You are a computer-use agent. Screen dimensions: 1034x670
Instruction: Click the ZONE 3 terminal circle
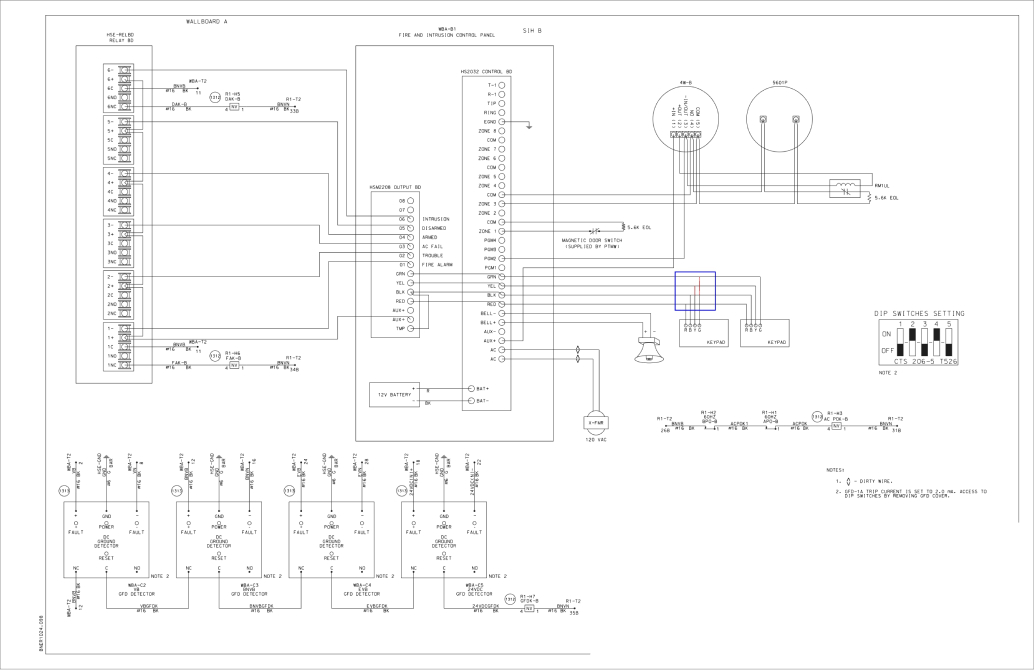pos(502,204)
